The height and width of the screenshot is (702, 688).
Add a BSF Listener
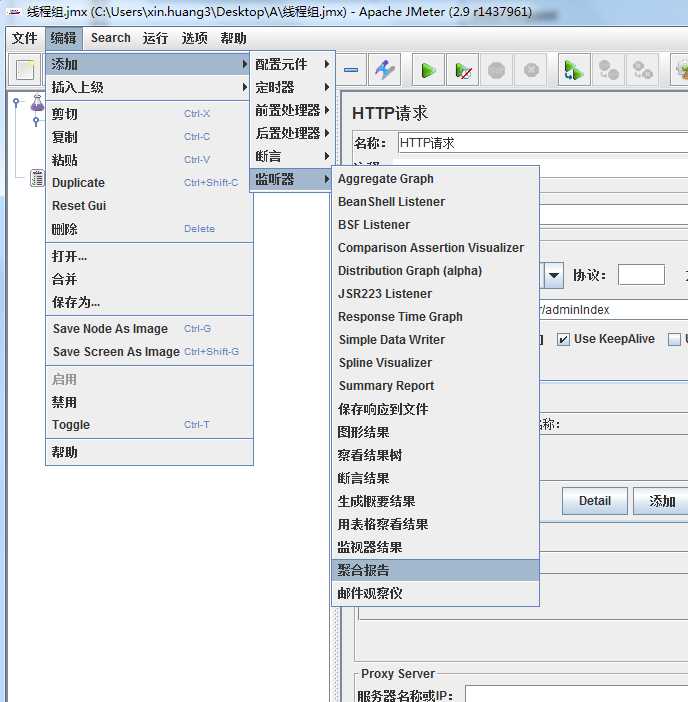click(x=435, y=225)
